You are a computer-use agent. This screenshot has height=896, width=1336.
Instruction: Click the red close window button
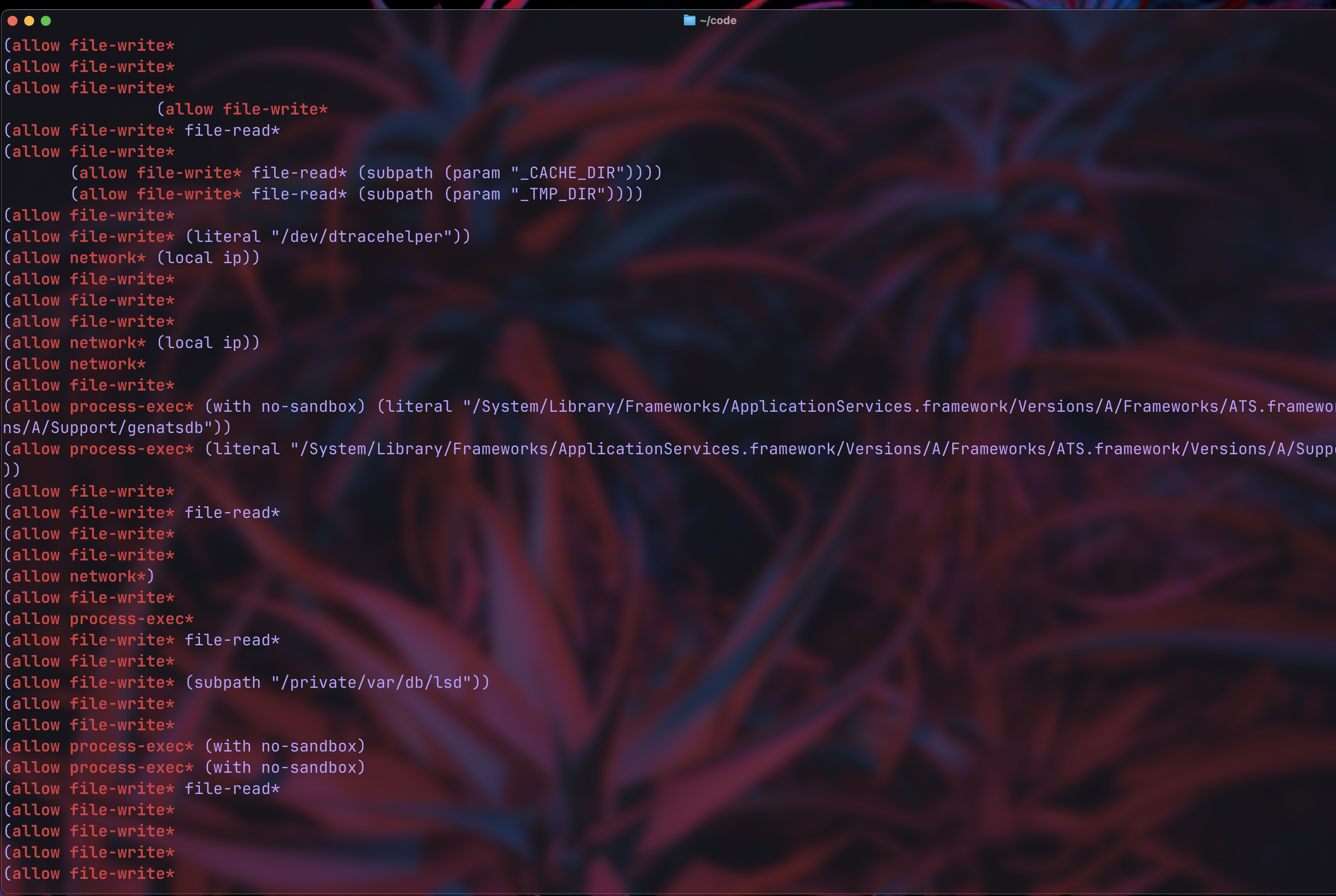pyautogui.click(x=12, y=21)
